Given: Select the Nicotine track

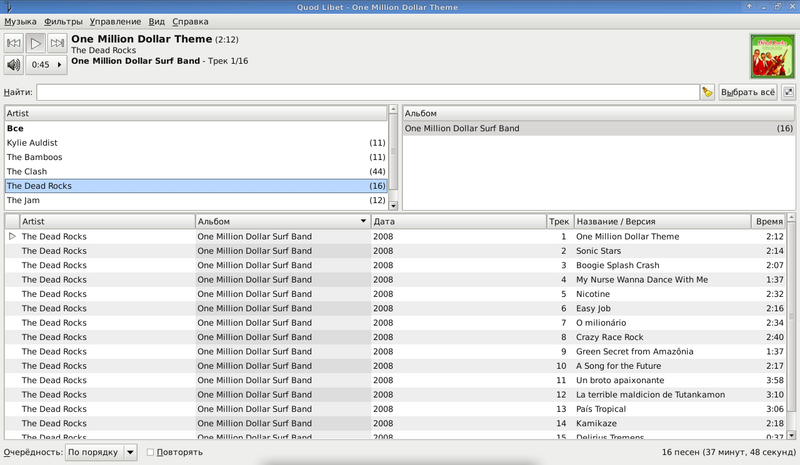Looking at the screenshot, I should coord(395,294).
